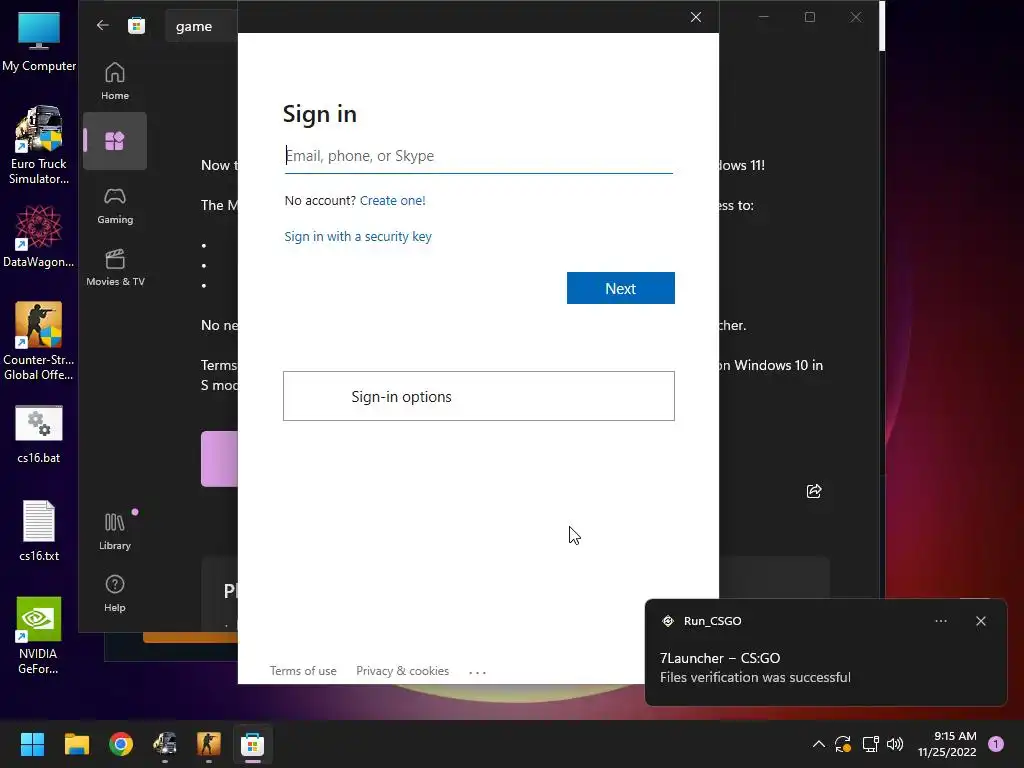Click the share icon in Store page
This screenshot has width=1024, height=768.
click(x=814, y=491)
